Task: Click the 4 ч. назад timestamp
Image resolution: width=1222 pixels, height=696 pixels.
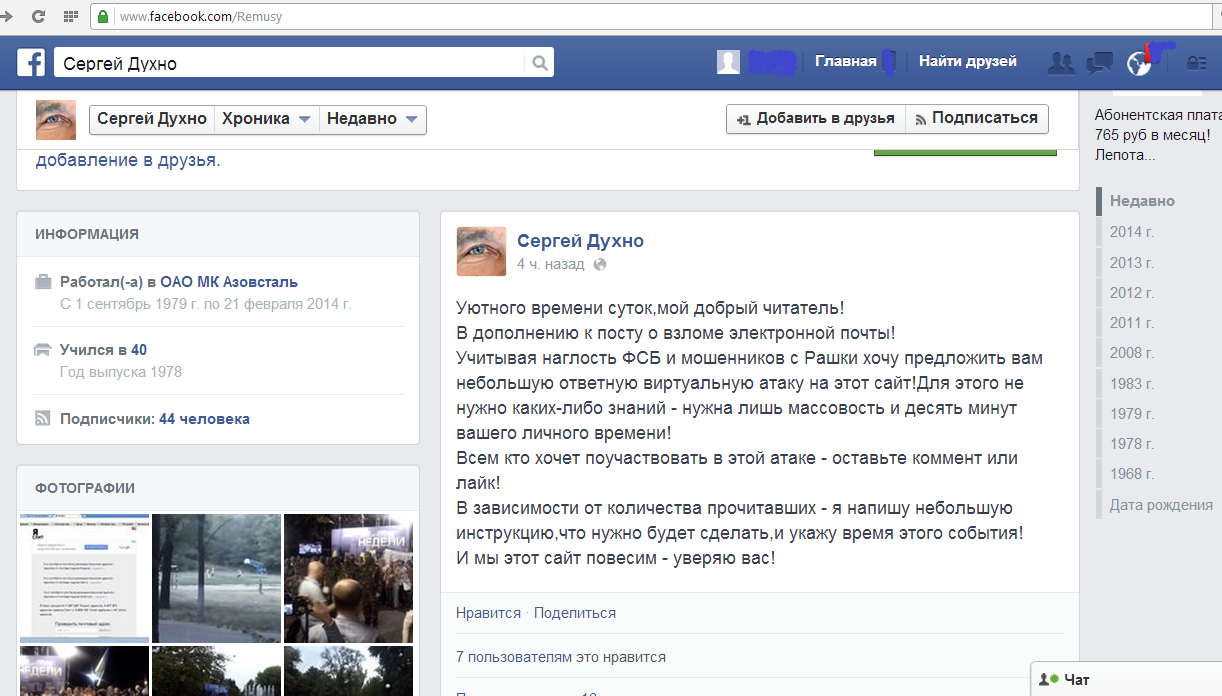Action: (x=550, y=265)
